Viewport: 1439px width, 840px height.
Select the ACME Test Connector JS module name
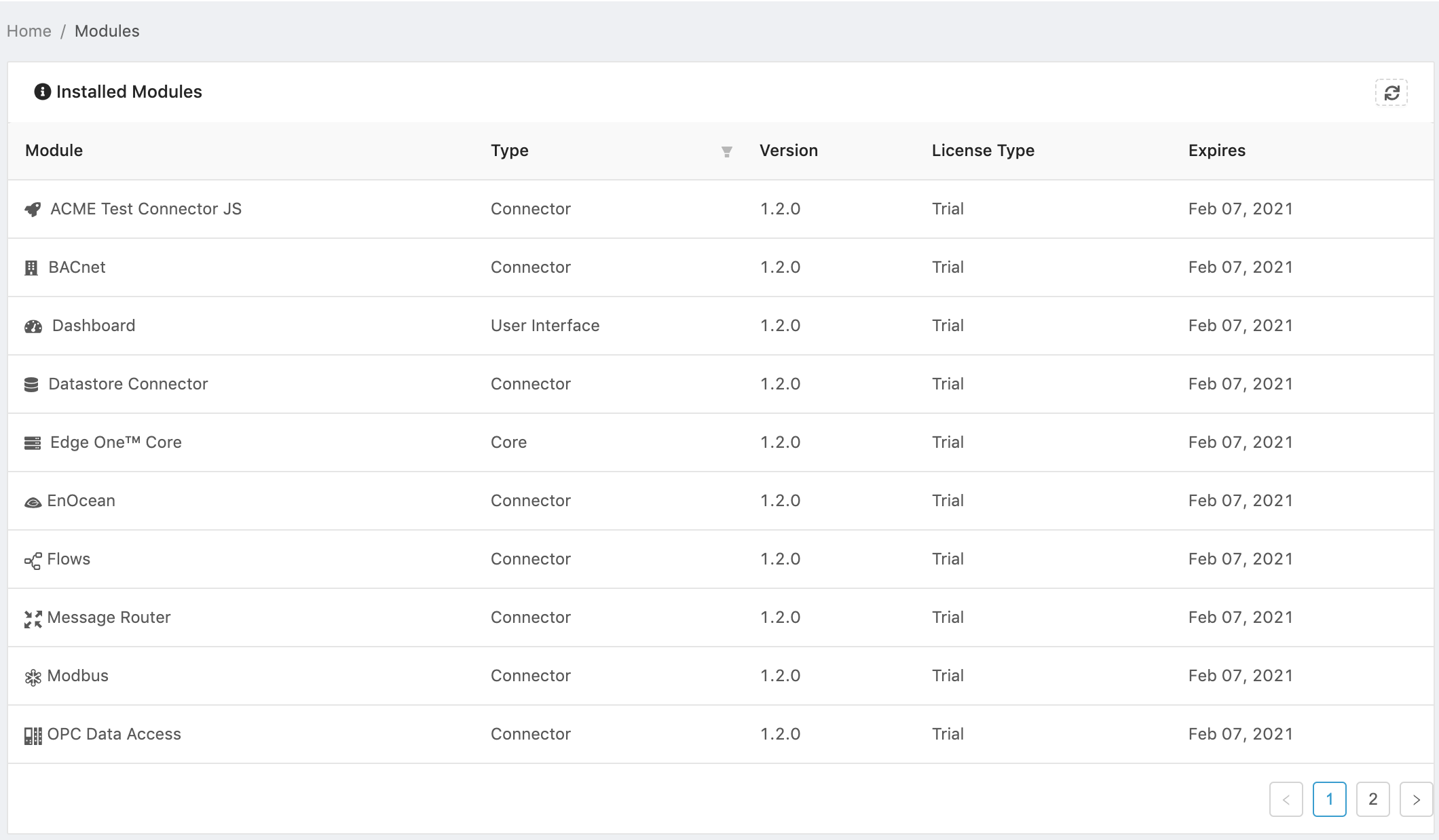pos(146,209)
